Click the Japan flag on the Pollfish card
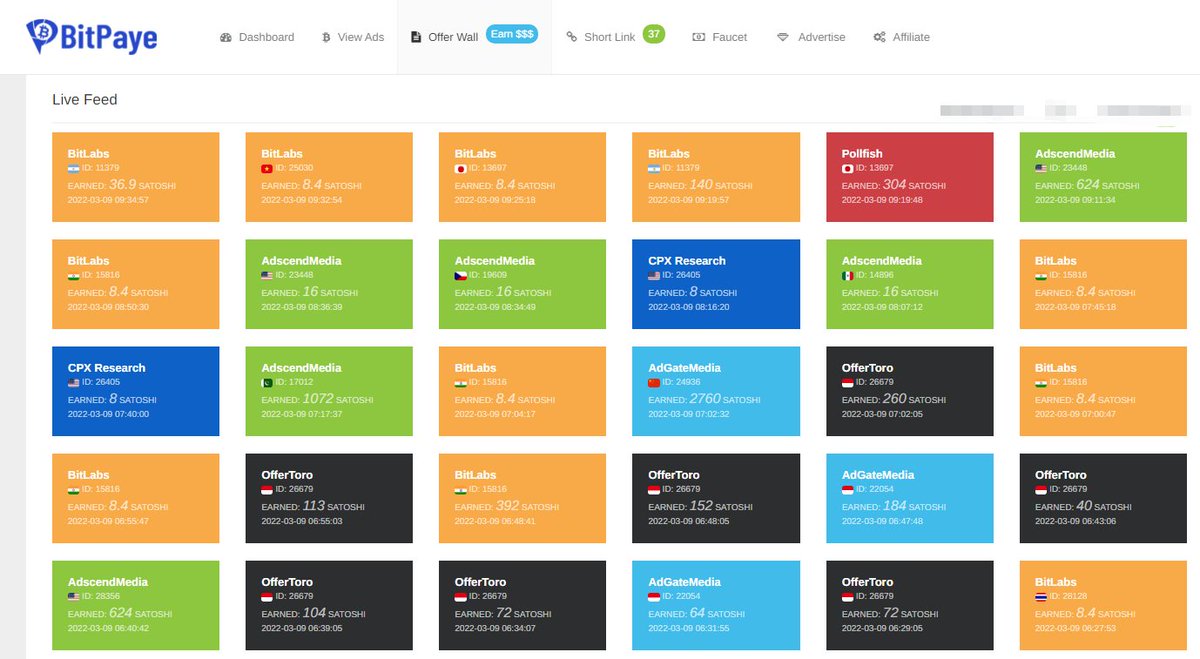 847,168
